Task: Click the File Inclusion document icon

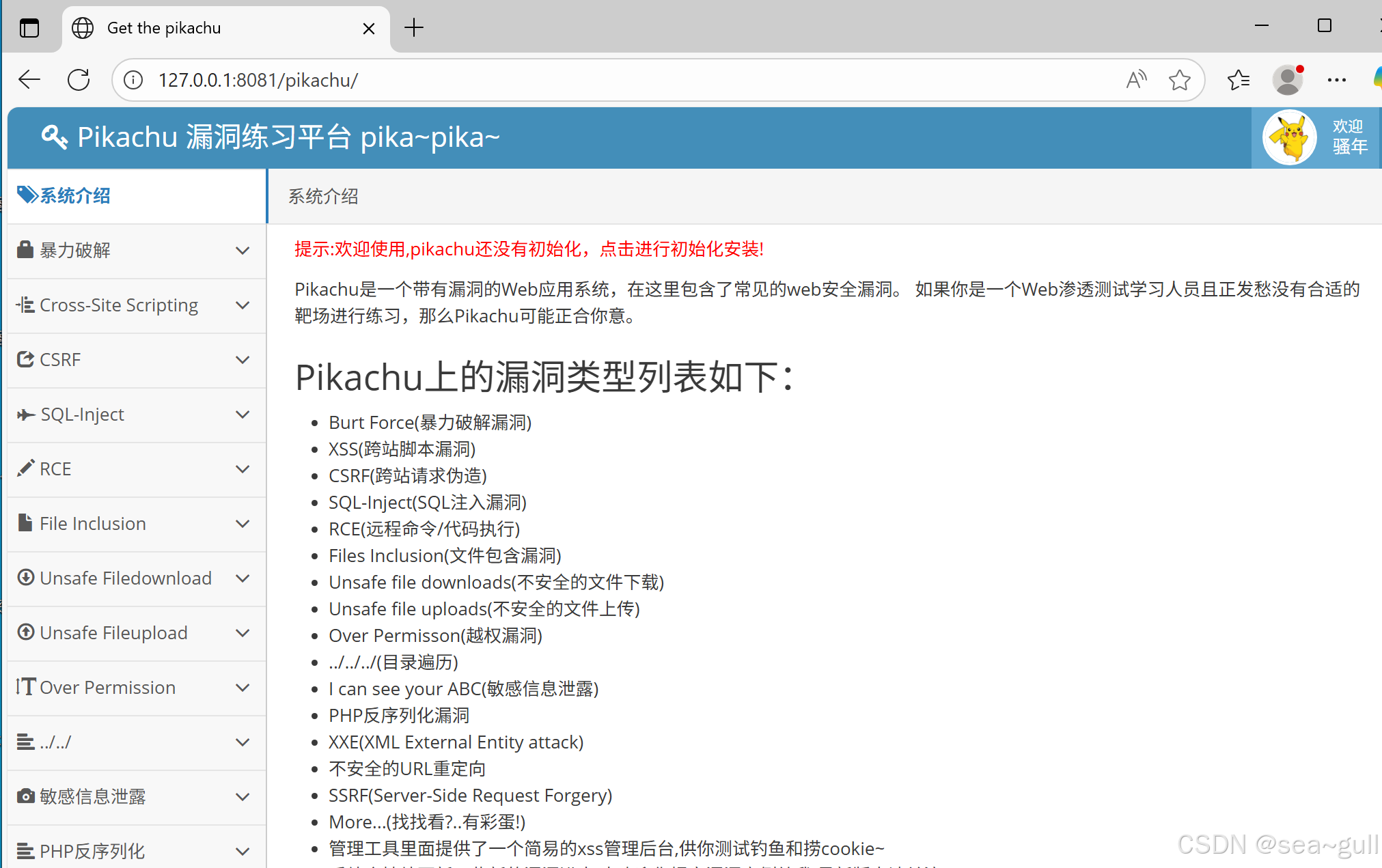Action: [x=25, y=523]
